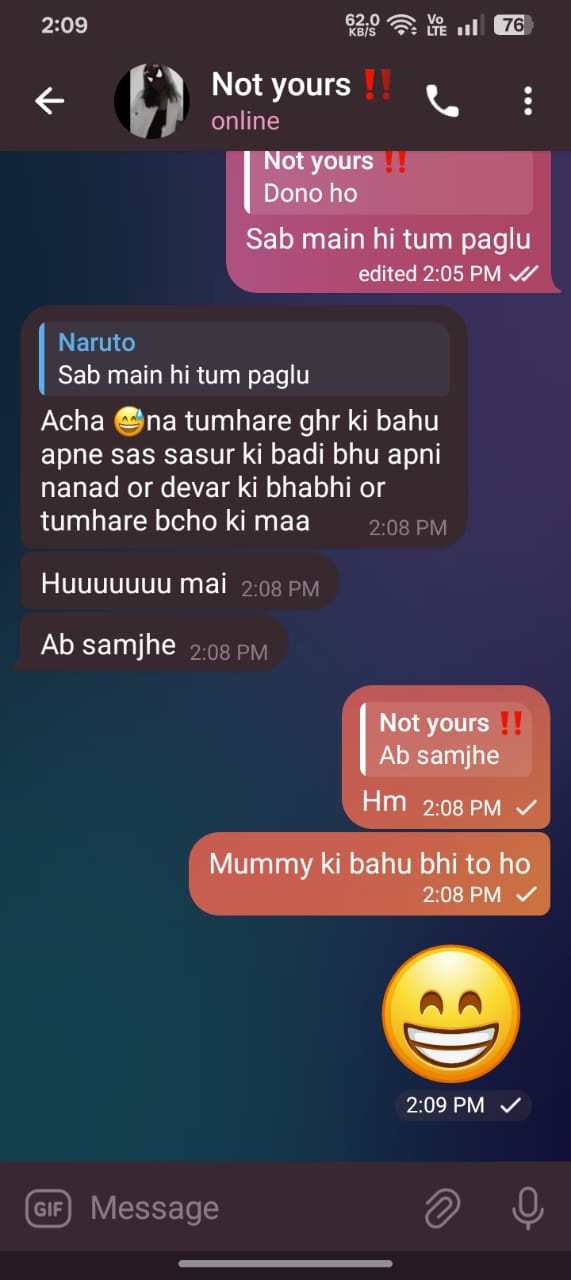Select the 'Huuuuuuu mai' message bubble
571x1280 pixels.
tap(180, 584)
